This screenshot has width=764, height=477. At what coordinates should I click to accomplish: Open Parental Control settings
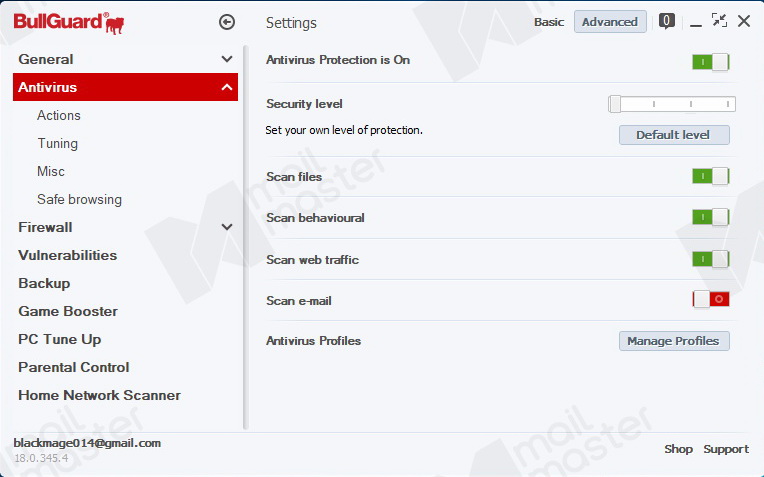pos(74,367)
